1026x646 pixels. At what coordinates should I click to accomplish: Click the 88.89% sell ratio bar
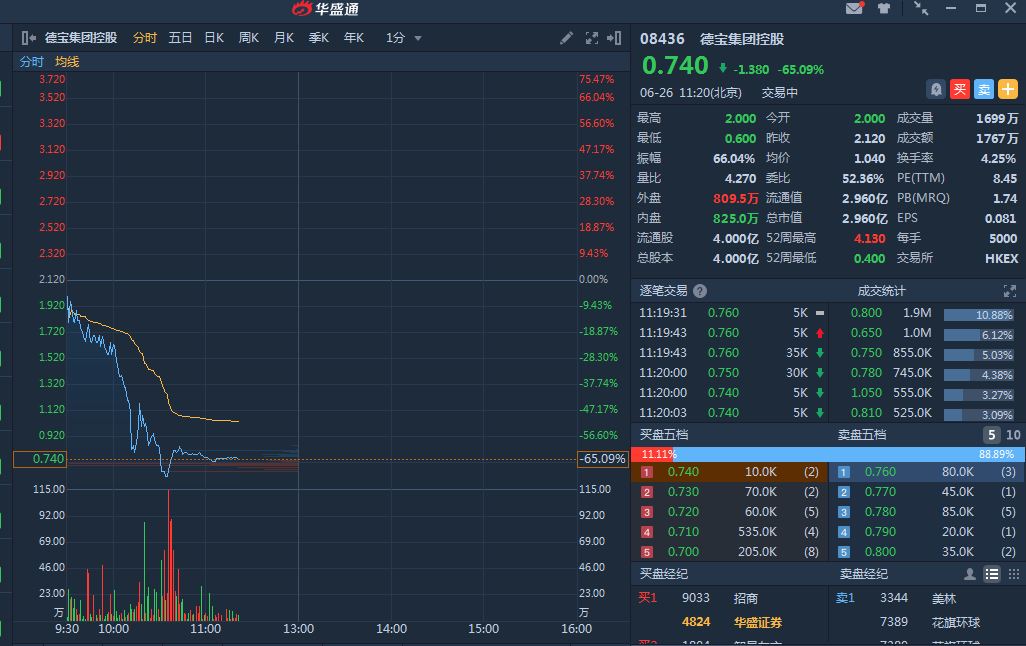coord(850,454)
